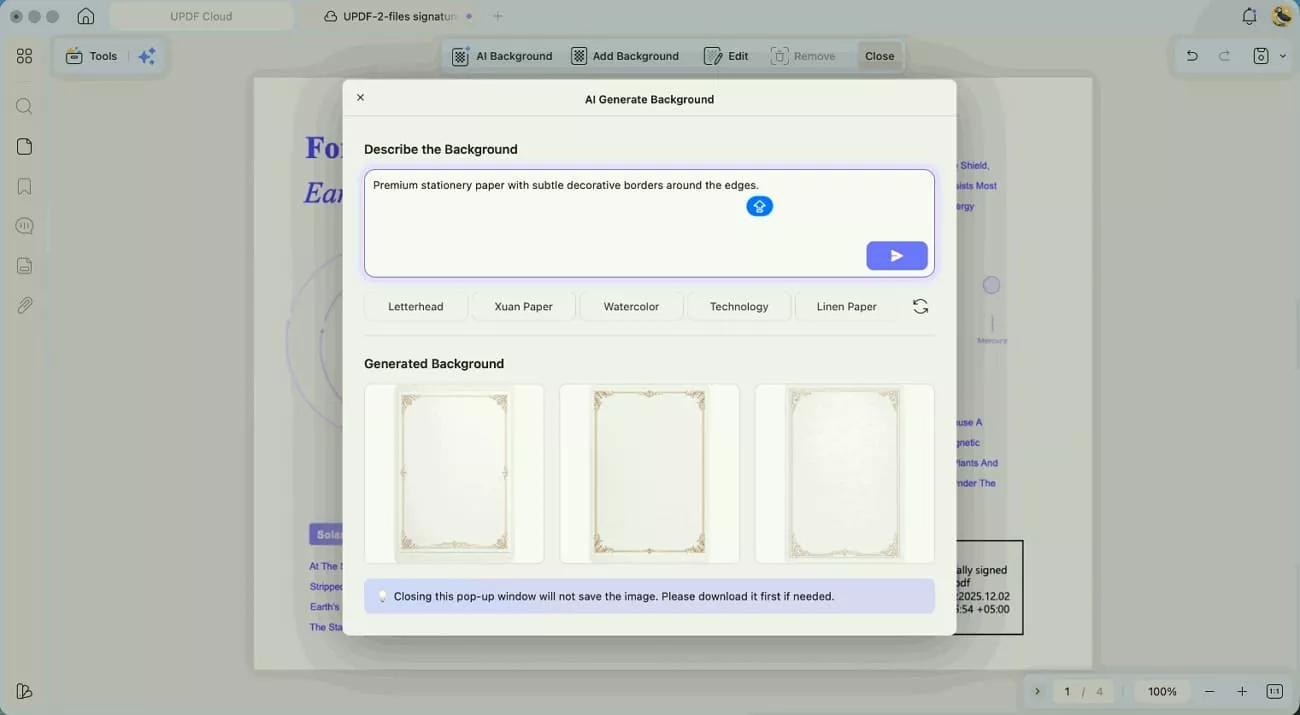The image size is (1300, 715).
Task: Open the bookmarks panel
Action: pyautogui.click(x=24, y=186)
